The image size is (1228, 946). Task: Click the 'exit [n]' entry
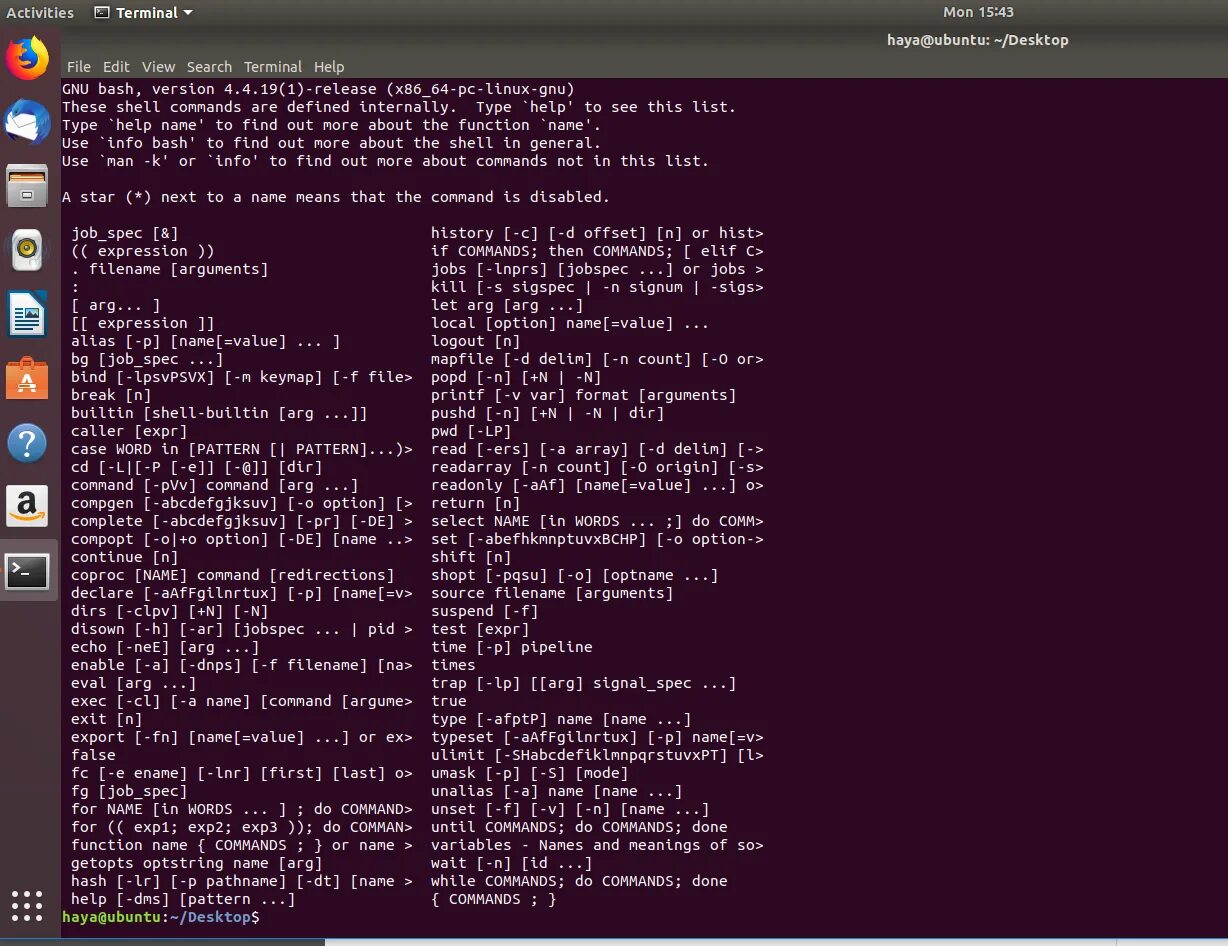coord(107,719)
